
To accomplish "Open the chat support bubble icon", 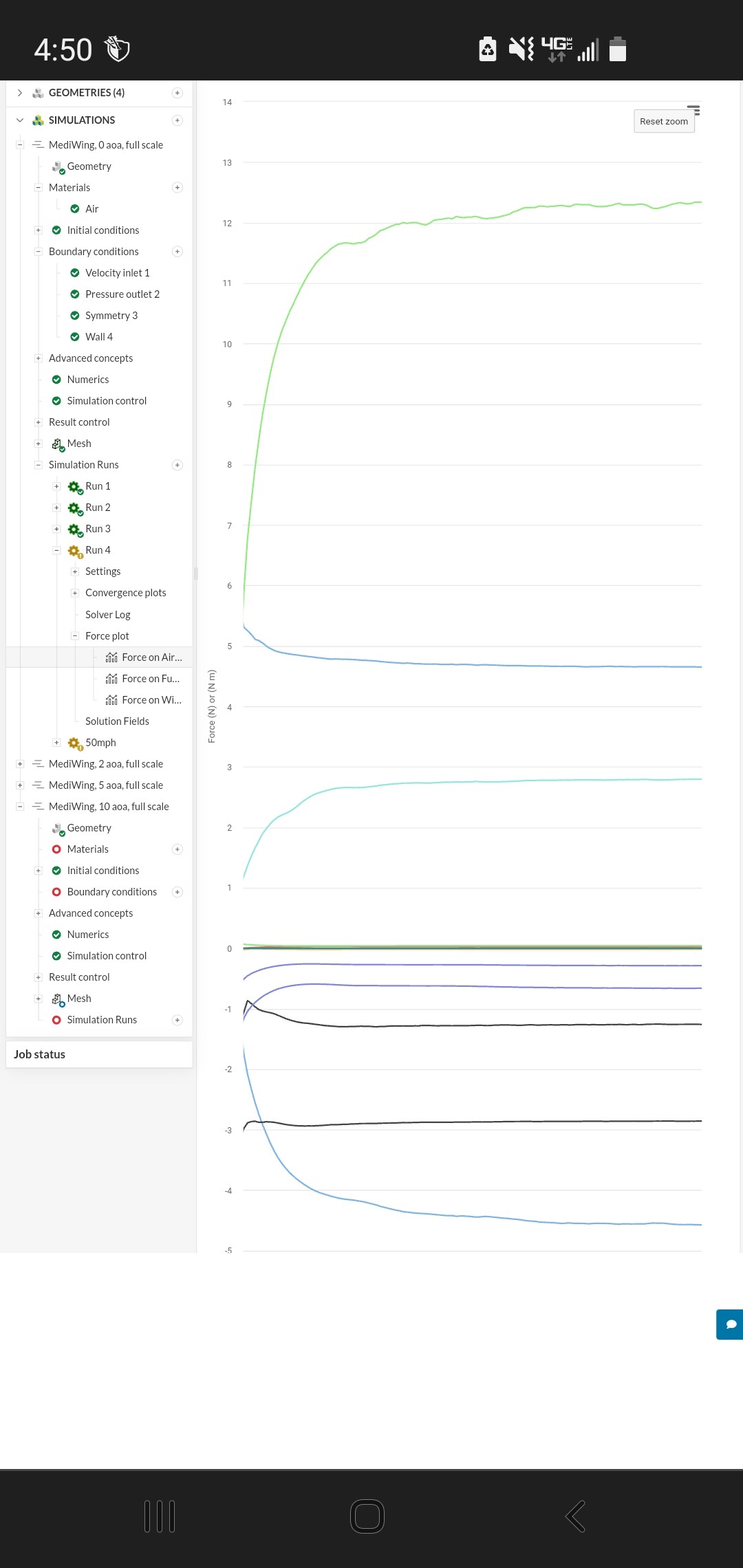I will 731,1324.
